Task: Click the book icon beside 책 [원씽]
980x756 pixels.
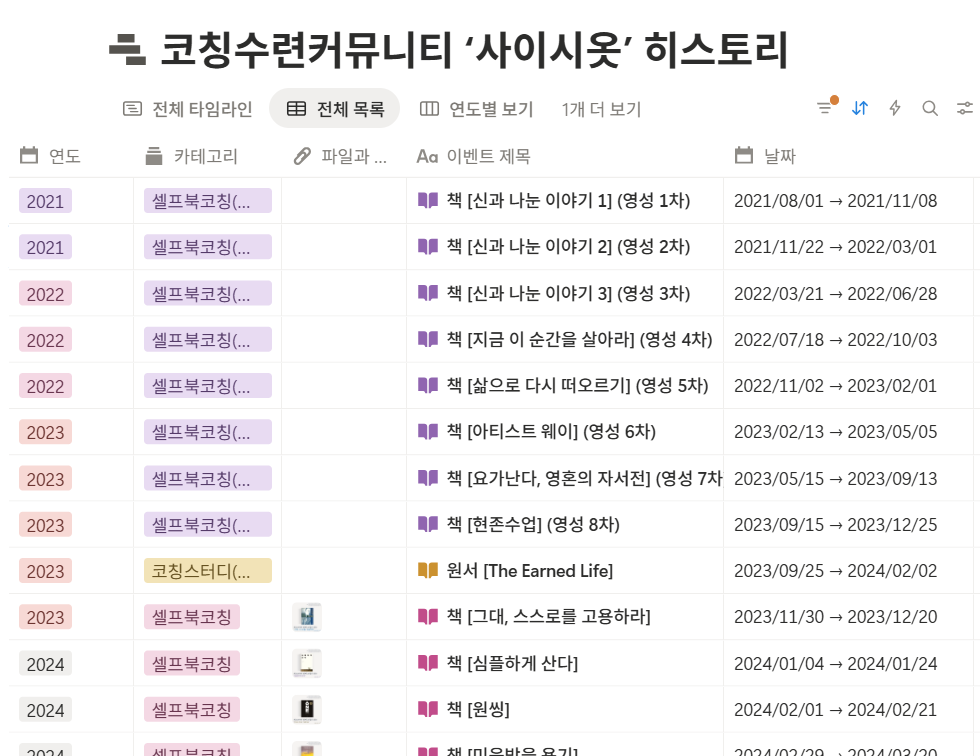Action: pyautogui.click(x=429, y=709)
